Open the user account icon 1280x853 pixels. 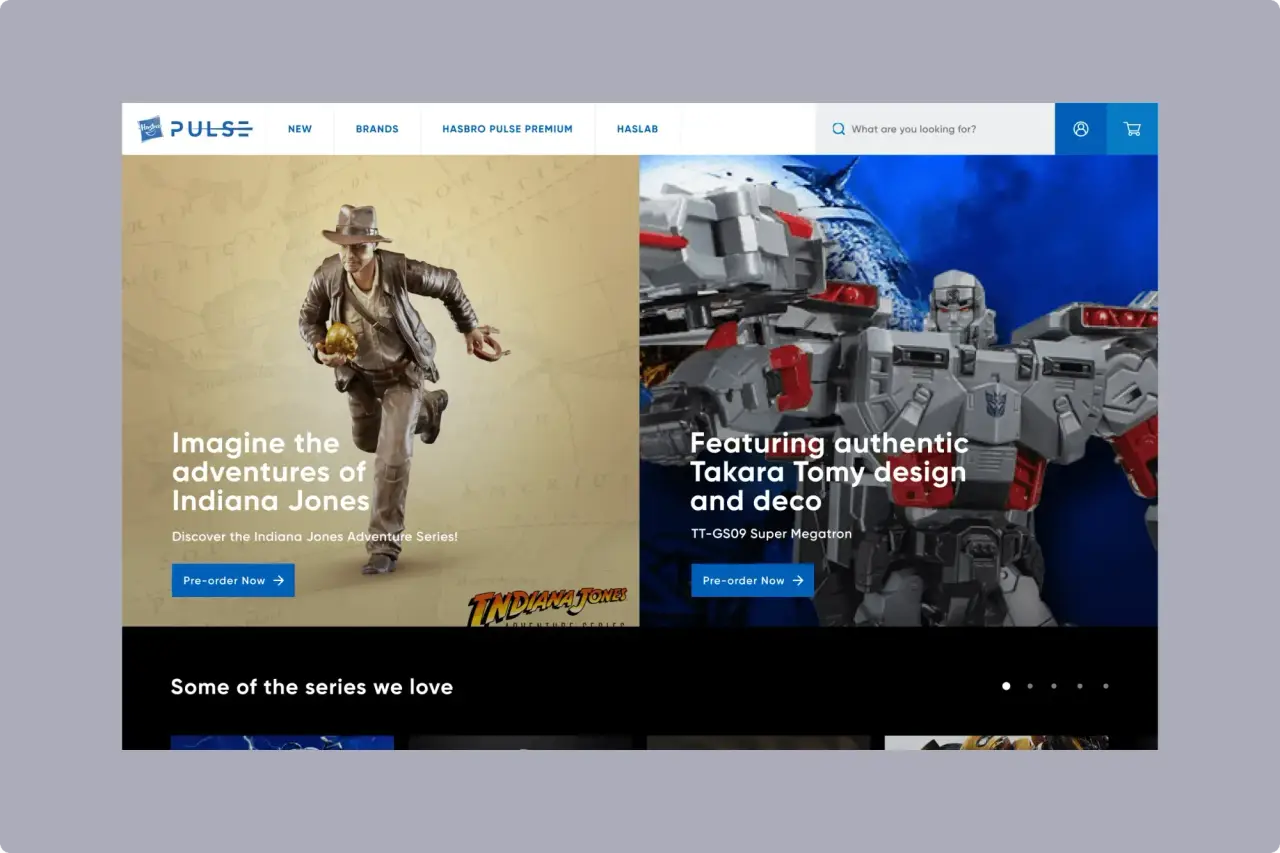[1081, 129]
